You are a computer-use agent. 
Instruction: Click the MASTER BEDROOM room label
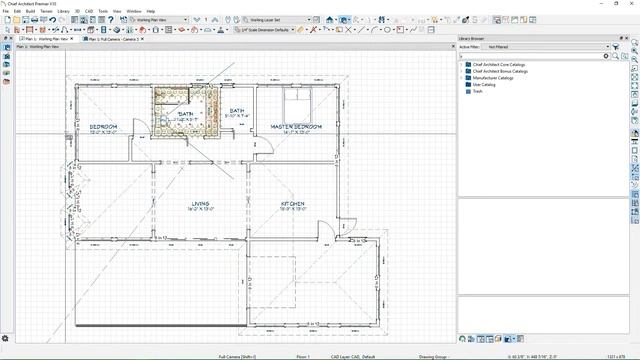coord(296,127)
